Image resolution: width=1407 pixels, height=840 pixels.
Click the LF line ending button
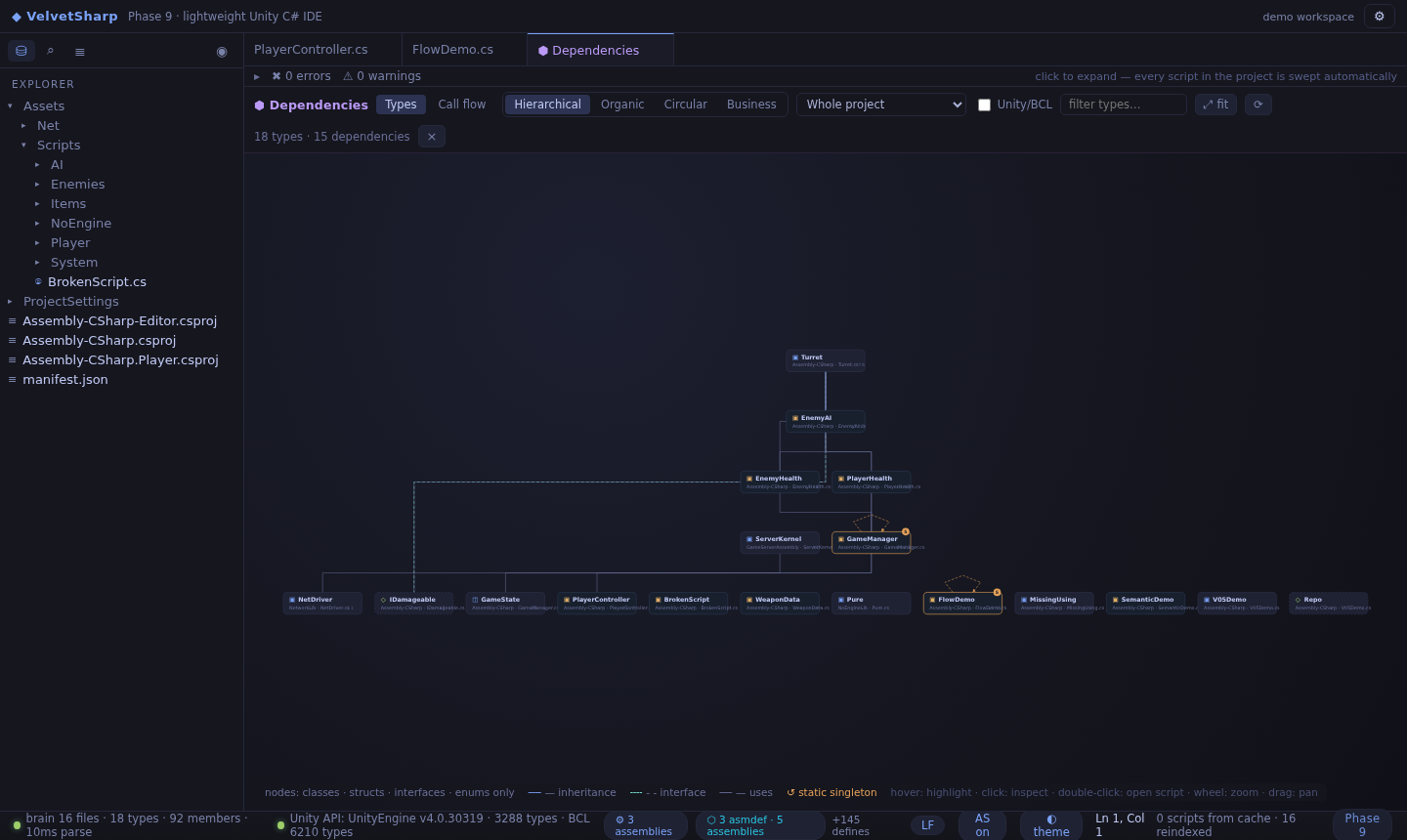pos(927,825)
